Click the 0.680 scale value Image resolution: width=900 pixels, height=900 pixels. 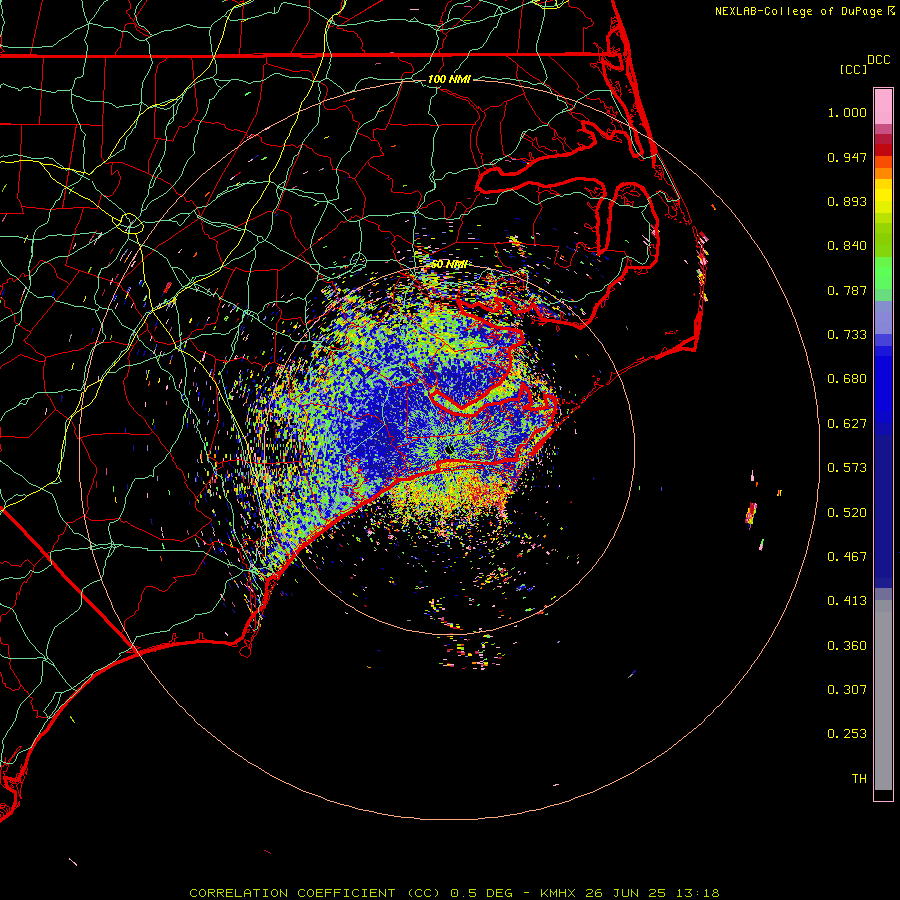click(847, 379)
